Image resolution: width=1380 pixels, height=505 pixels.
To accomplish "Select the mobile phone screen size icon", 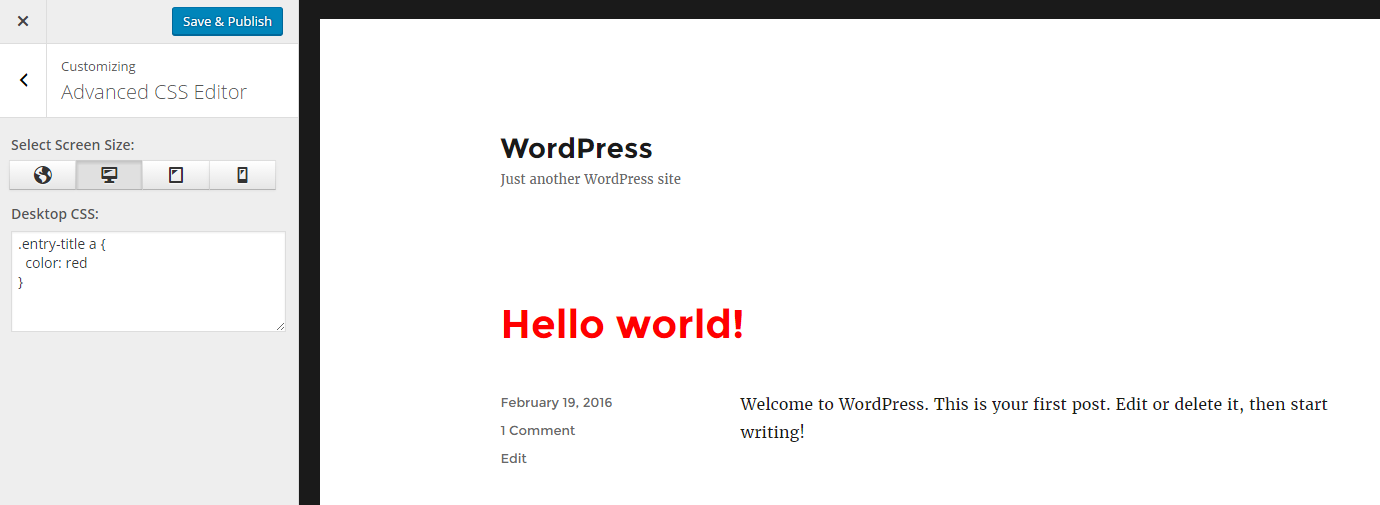I will (242, 175).
